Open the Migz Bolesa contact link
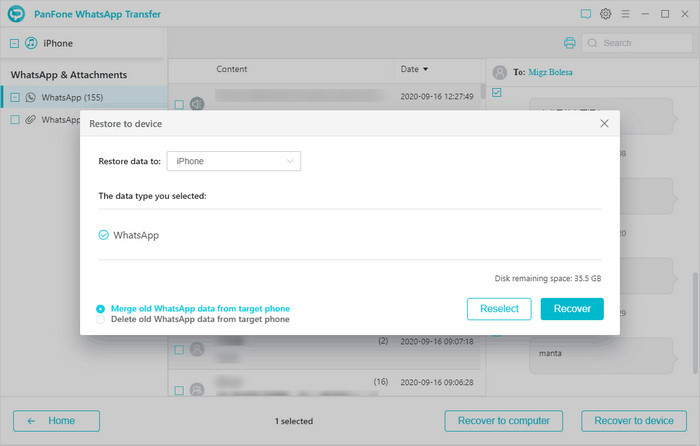The height and width of the screenshot is (446, 700). click(x=550, y=72)
